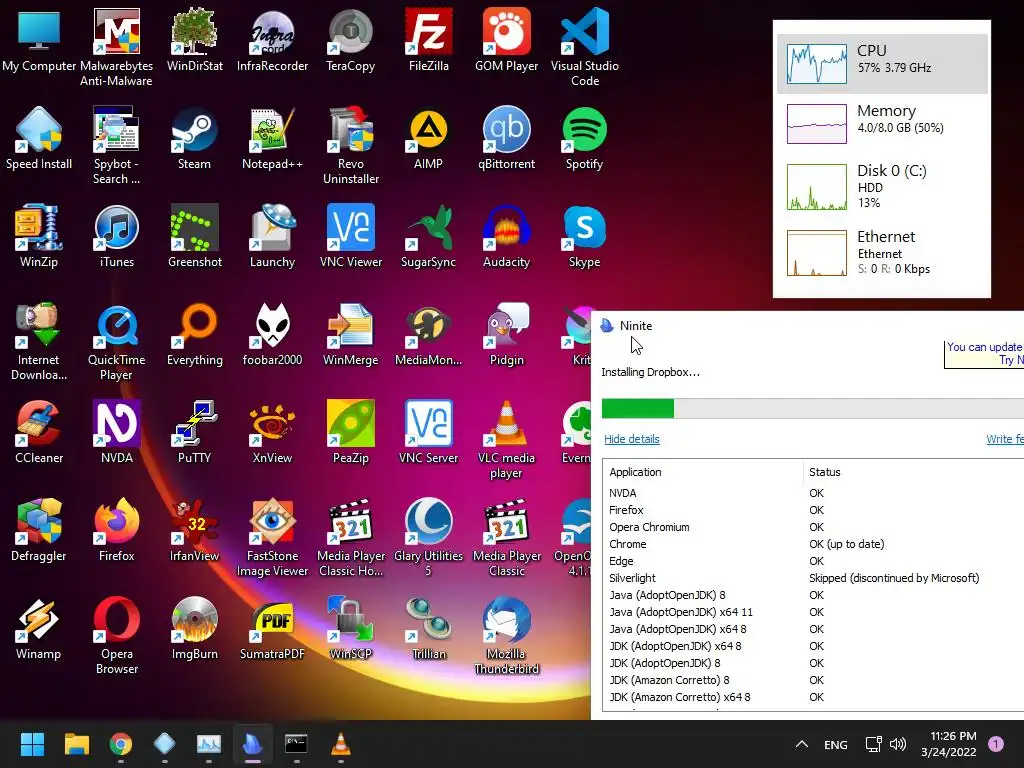1024x768 pixels.
Task: Switch to Ninite in the taskbar
Action: click(252, 744)
